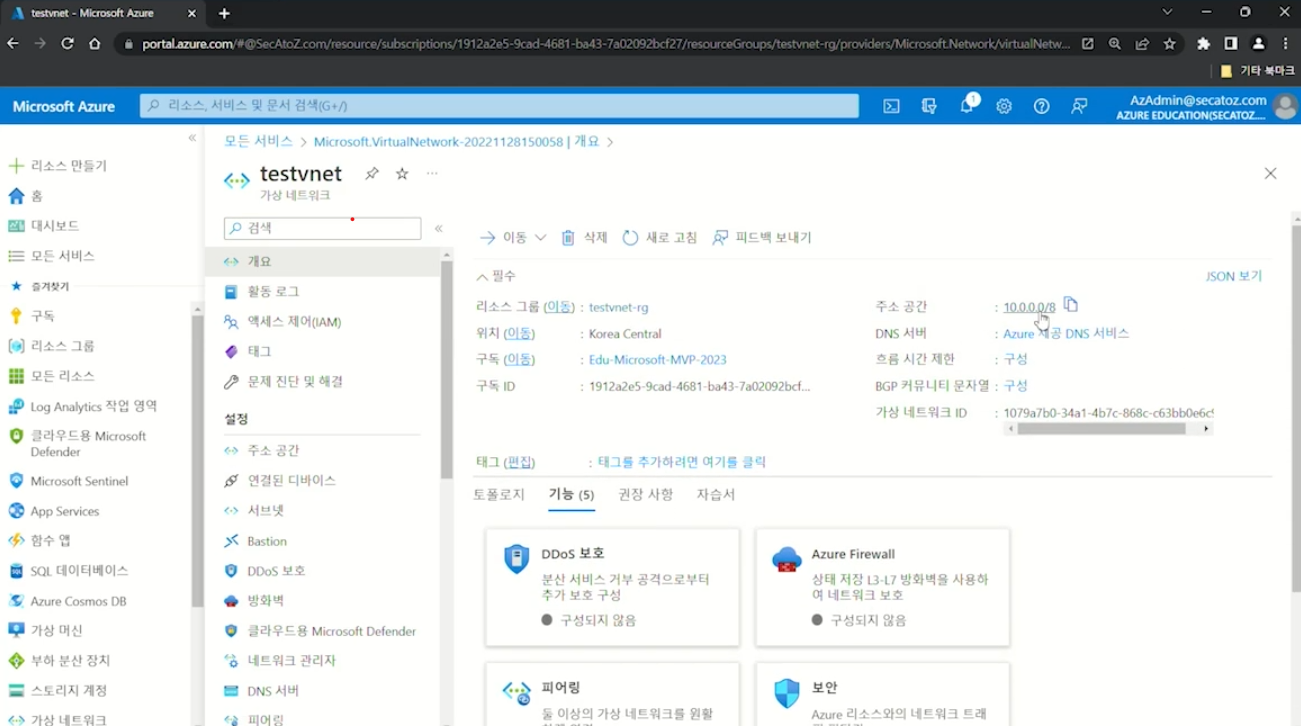Collapse the resource menu panel
Viewport: 1301px width, 726px height.
pyautogui.click(x=438, y=229)
